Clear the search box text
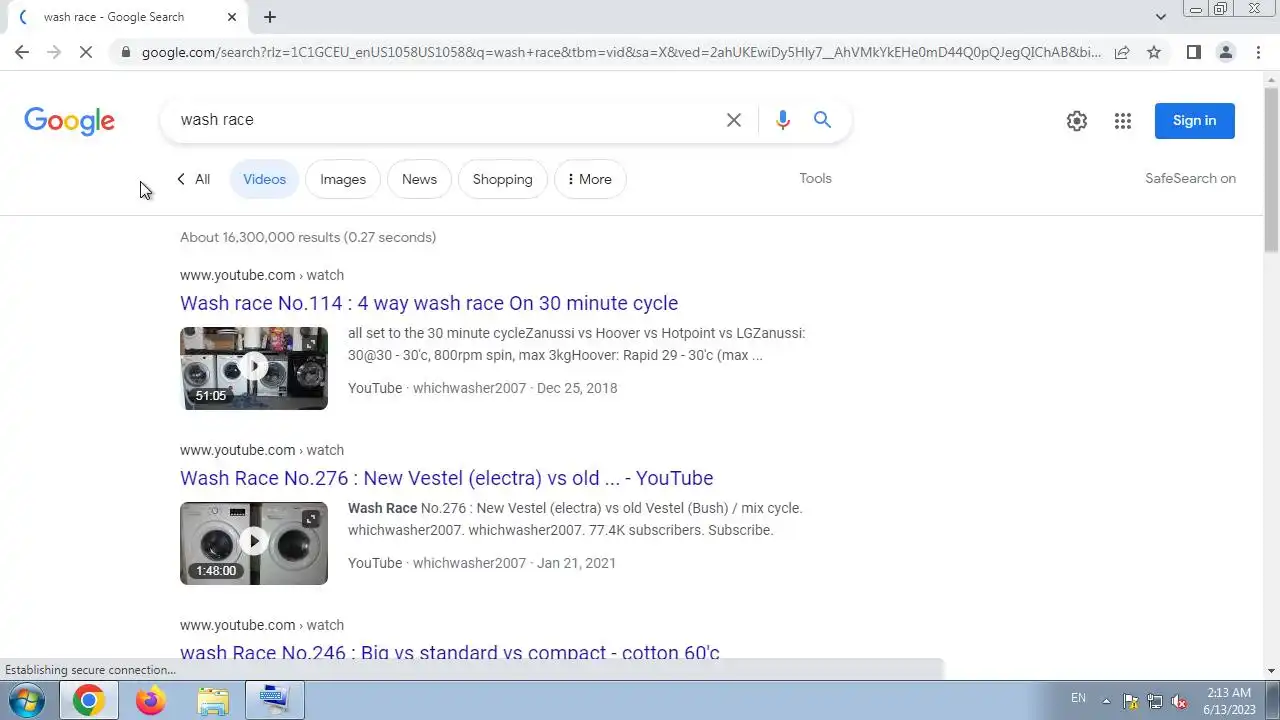 coord(733,120)
